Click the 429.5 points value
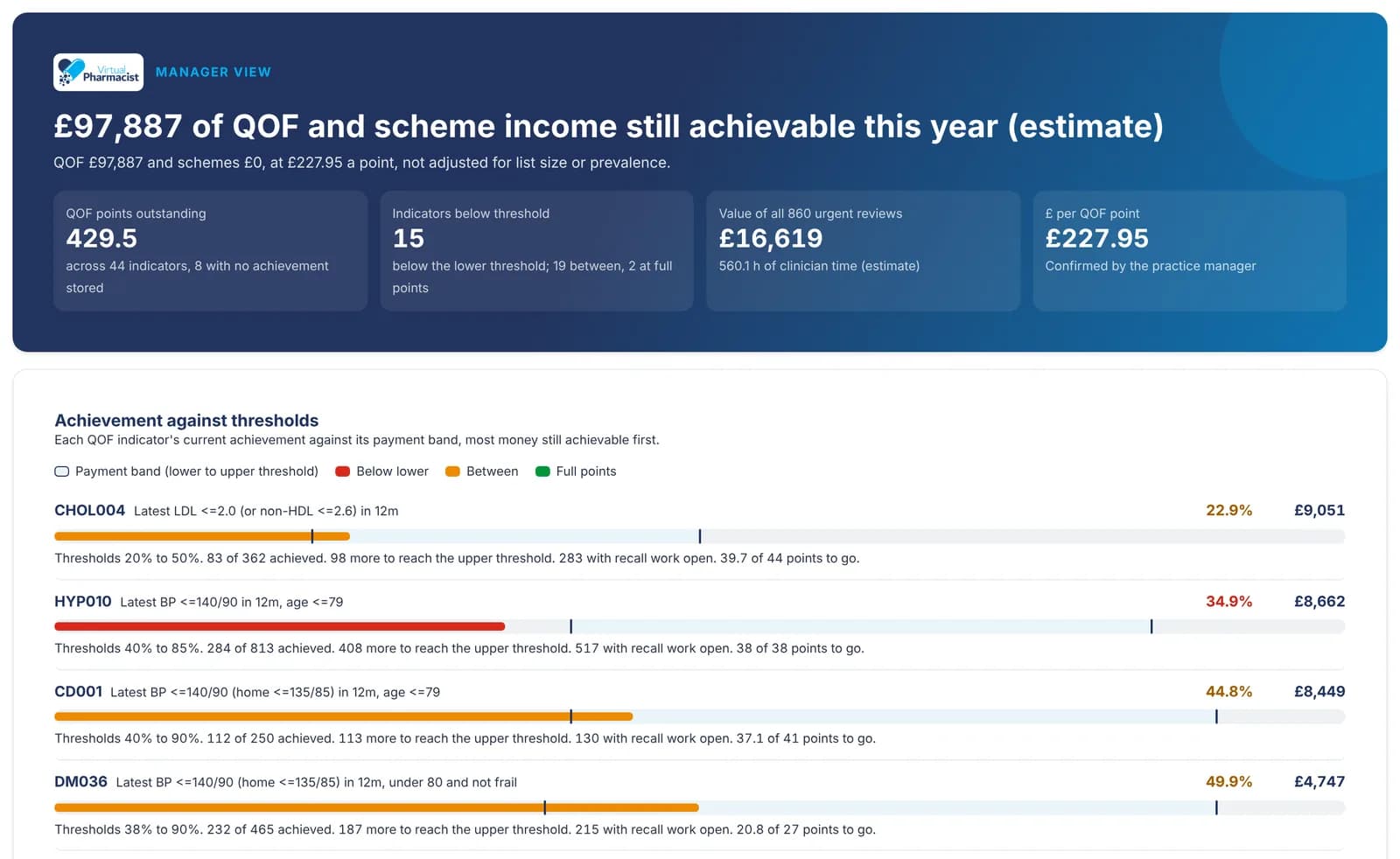1400x859 pixels. coord(101,238)
